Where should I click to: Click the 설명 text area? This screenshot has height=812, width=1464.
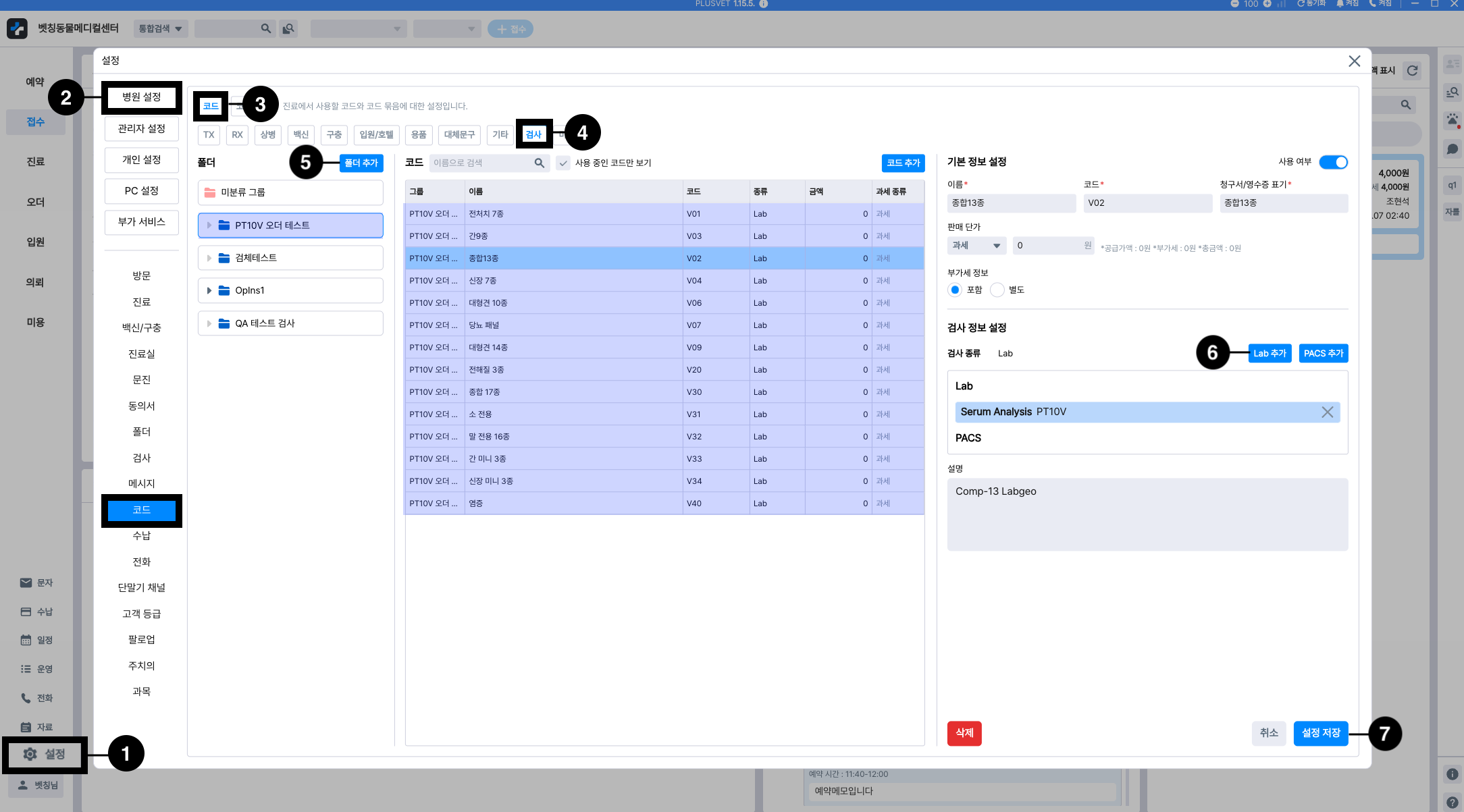tap(1147, 514)
